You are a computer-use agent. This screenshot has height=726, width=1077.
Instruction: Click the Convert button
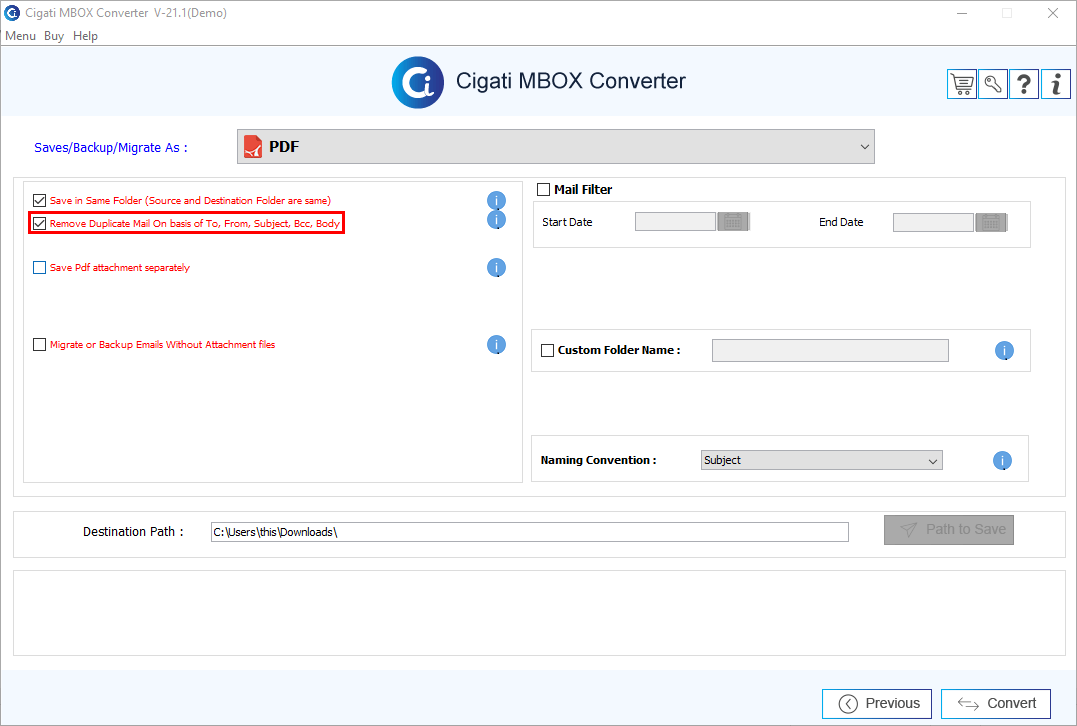996,703
